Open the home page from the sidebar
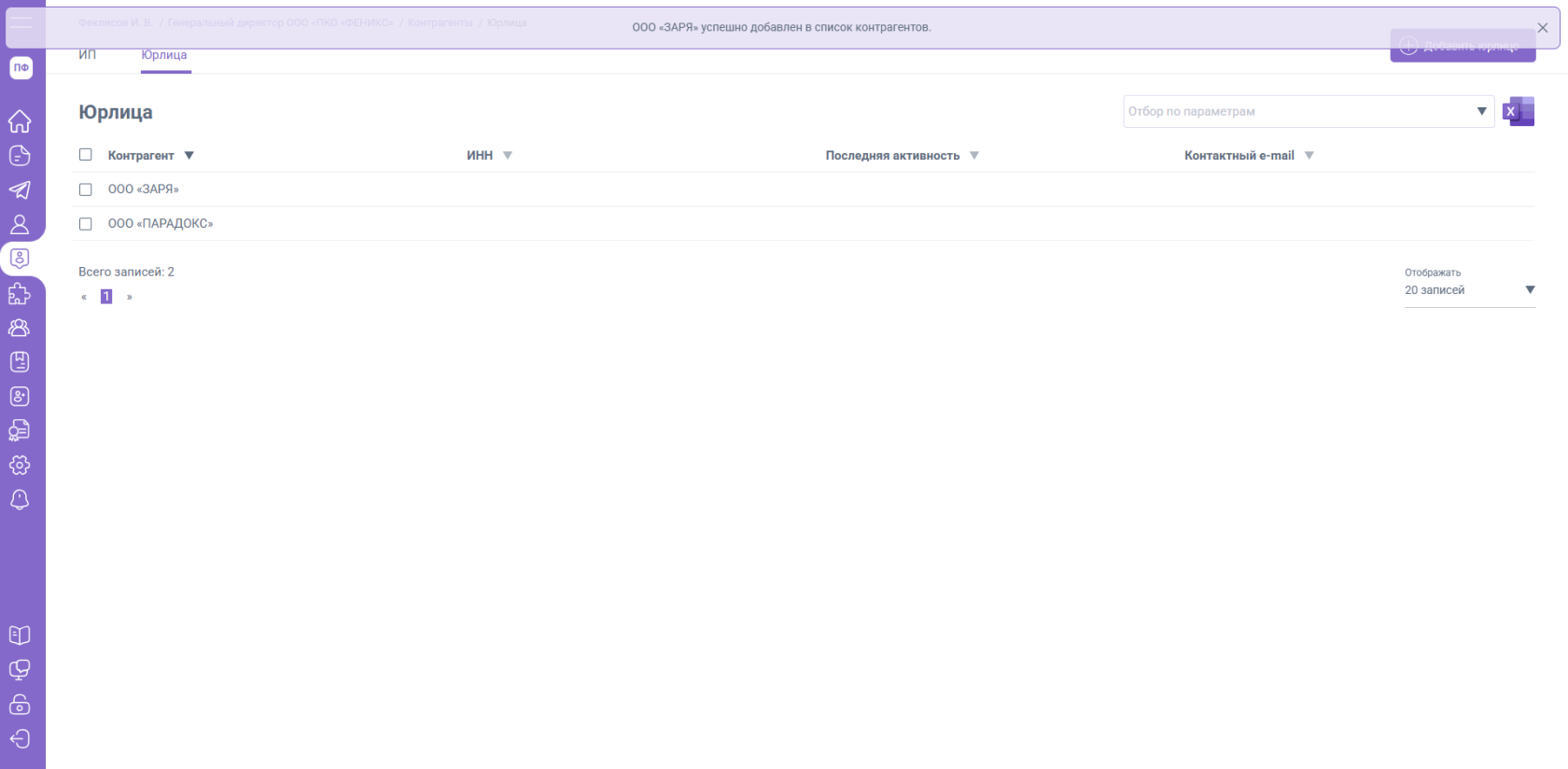Image resolution: width=1568 pixels, height=769 pixels. 20,121
